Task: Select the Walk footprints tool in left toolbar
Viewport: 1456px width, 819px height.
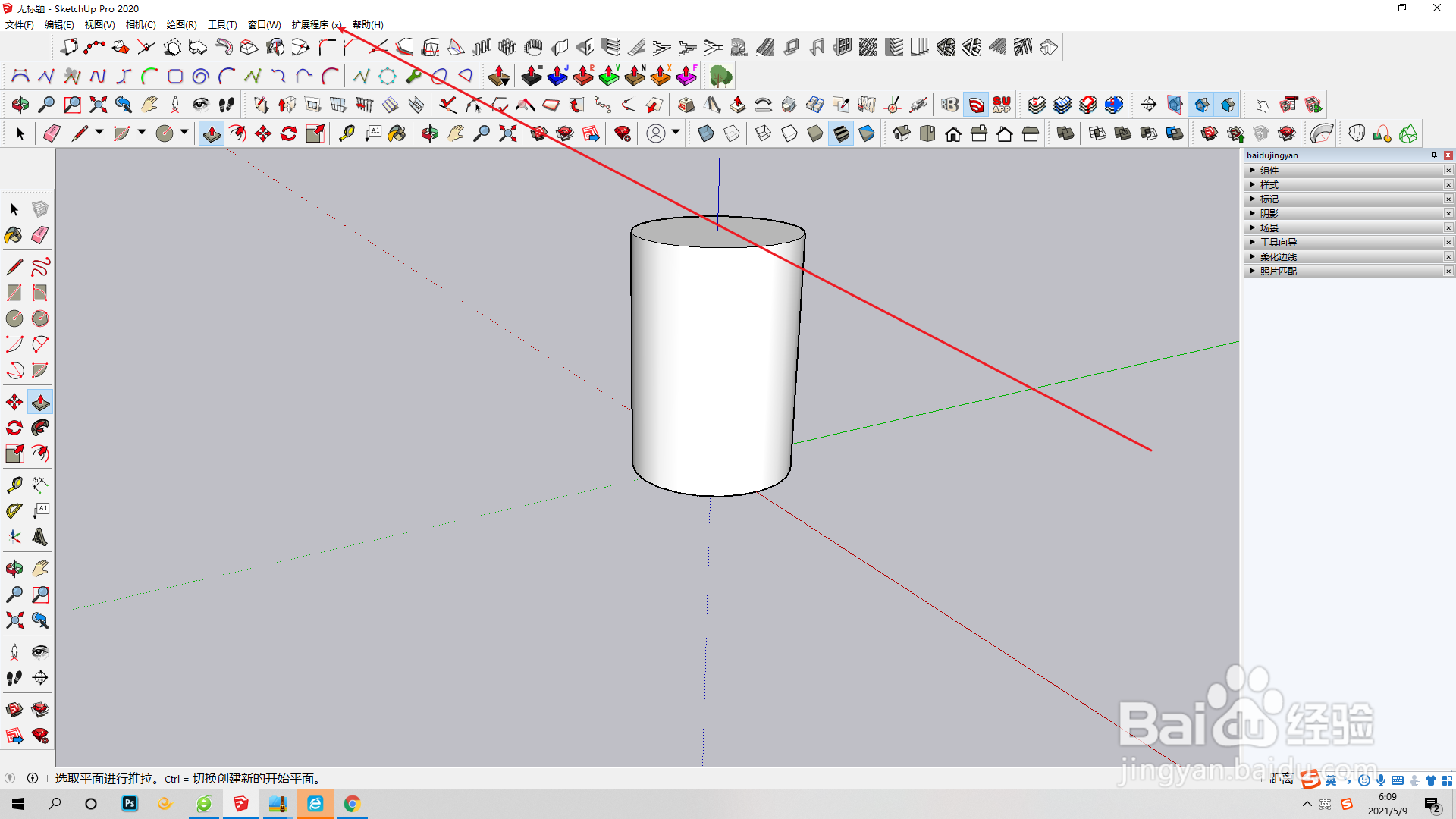Action: pos(14,678)
